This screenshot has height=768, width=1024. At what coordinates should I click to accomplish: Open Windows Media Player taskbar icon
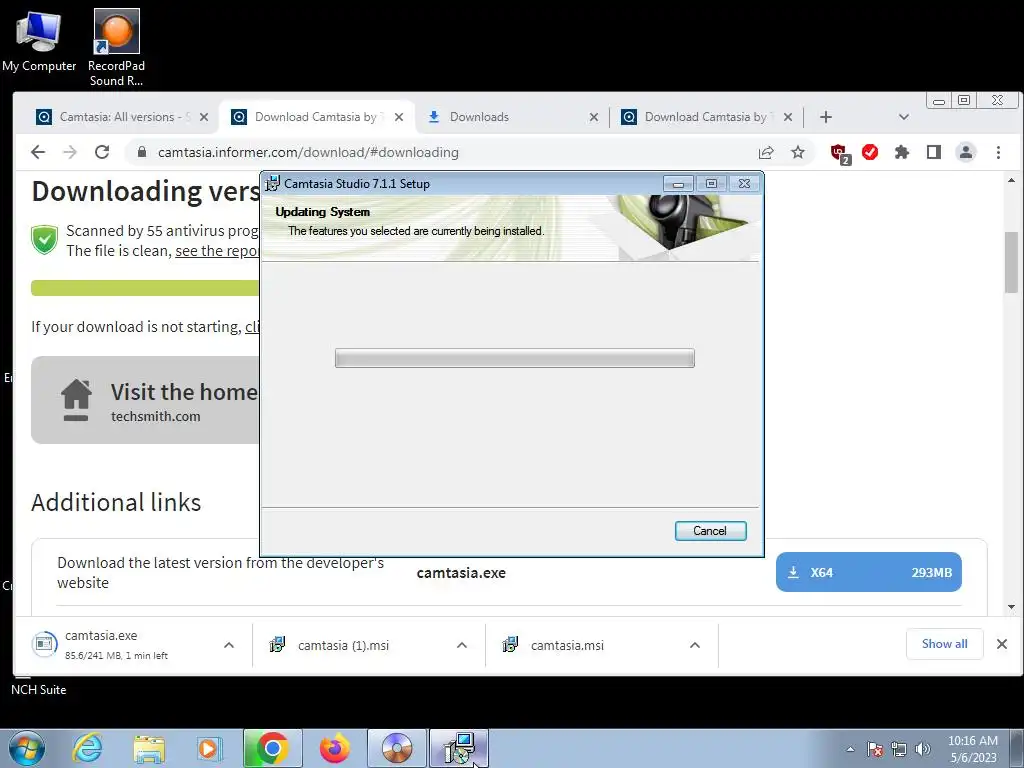point(209,748)
